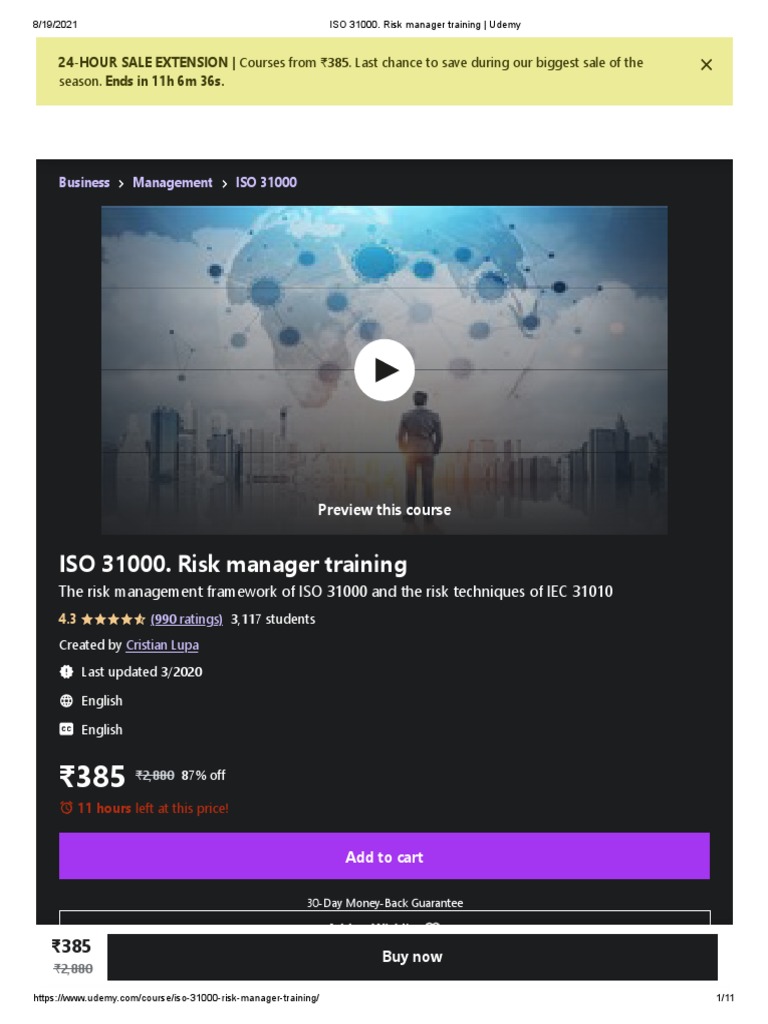Play the course preview video

click(x=384, y=370)
